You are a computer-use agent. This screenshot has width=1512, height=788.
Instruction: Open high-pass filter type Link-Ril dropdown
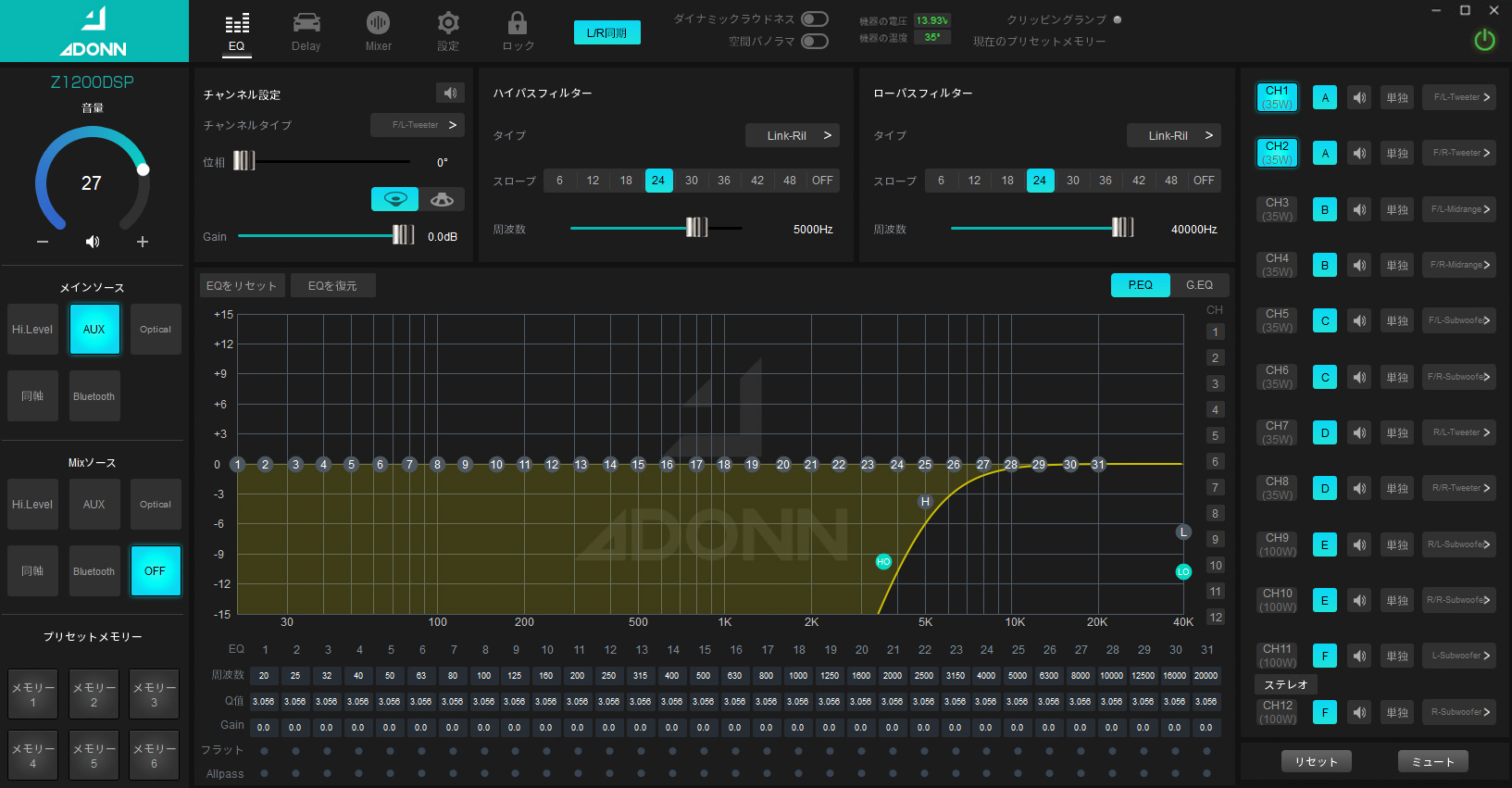[792, 135]
